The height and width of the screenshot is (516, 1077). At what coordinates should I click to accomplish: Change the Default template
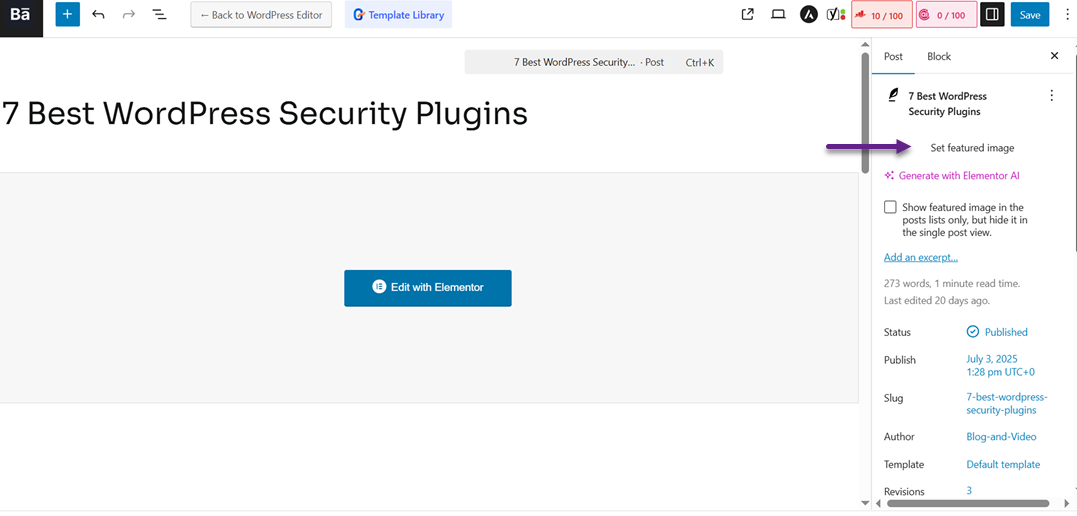tap(1003, 464)
